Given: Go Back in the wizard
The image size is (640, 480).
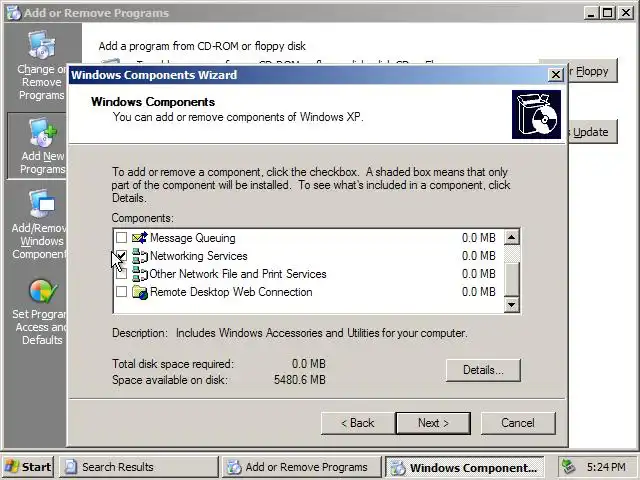Looking at the screenshot, I should point(358,423).
